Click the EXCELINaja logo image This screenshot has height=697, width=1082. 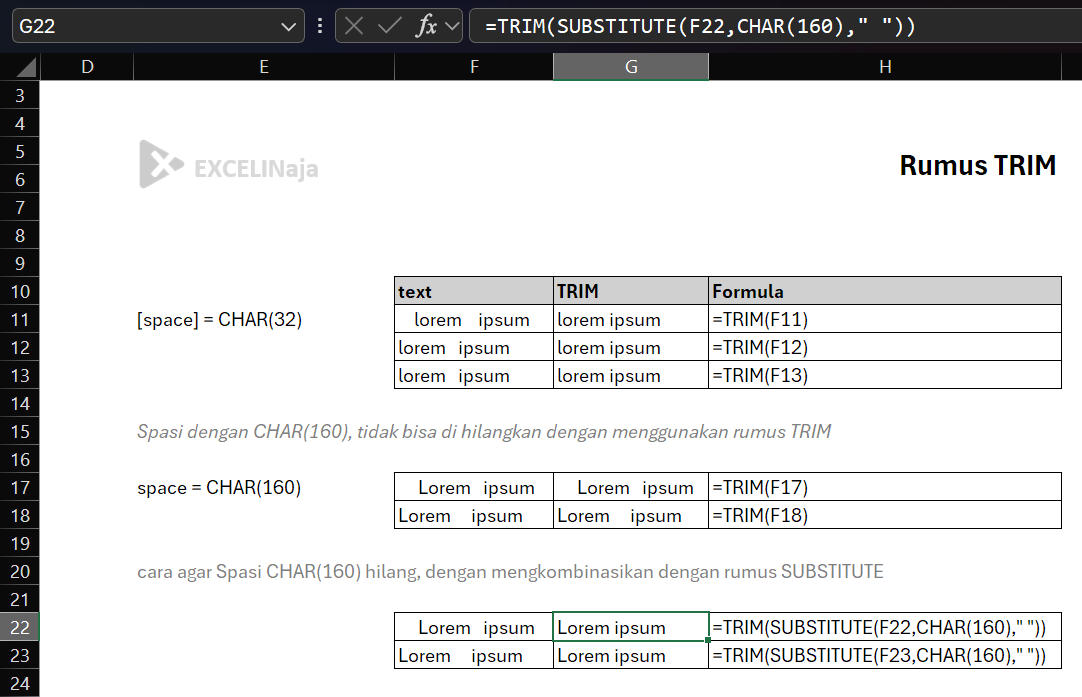[228, 165]
